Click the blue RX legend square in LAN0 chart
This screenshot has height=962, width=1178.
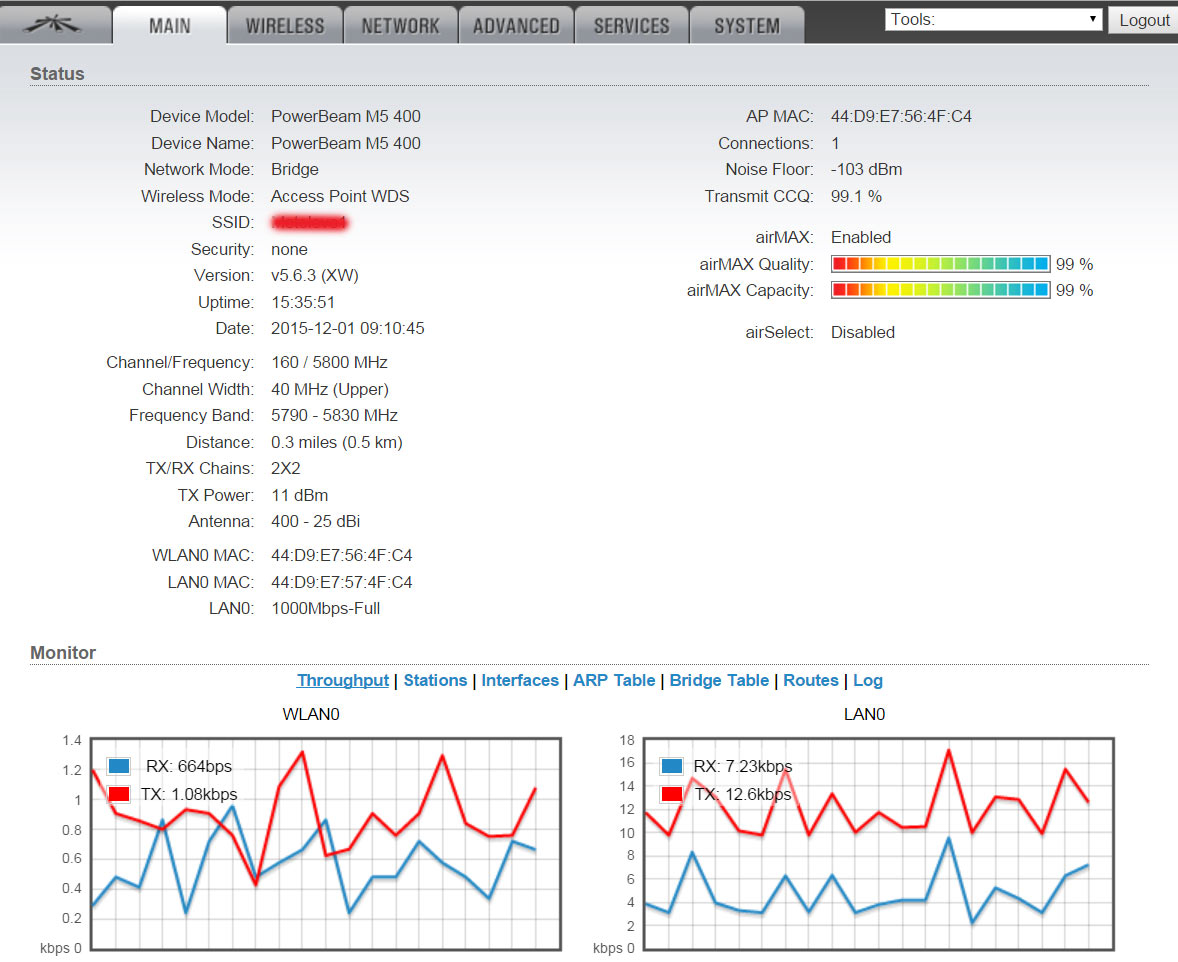[671, 766]
